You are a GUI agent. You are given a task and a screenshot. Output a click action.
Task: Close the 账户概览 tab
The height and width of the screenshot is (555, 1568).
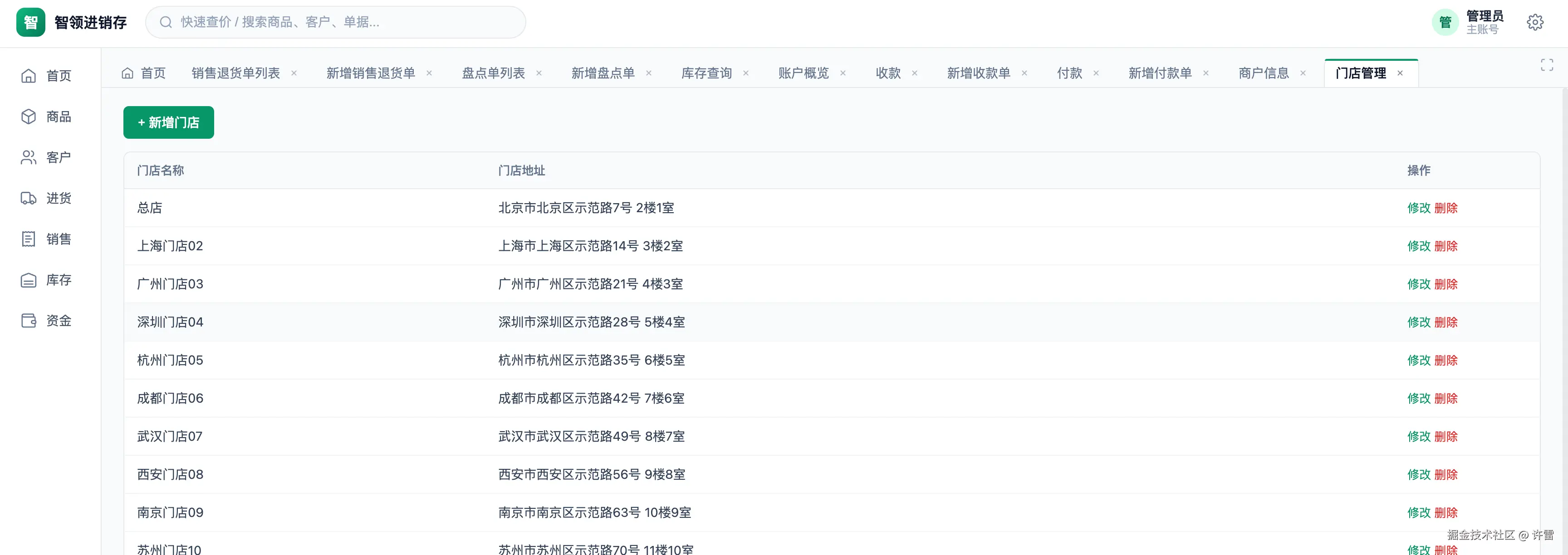[x=843, y=73]
